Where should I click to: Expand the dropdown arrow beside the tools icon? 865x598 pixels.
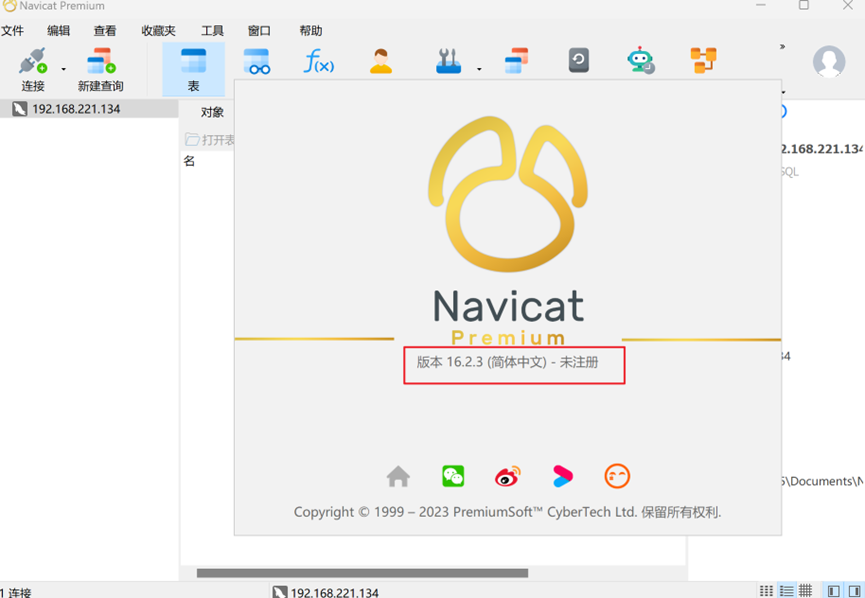click(x=479, y=69)
